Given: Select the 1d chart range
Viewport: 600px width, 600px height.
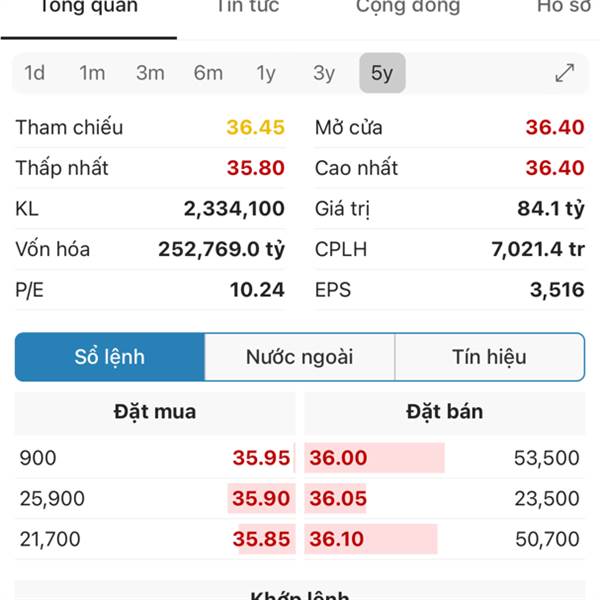Looking at the screenshot, I should [34, 73].
